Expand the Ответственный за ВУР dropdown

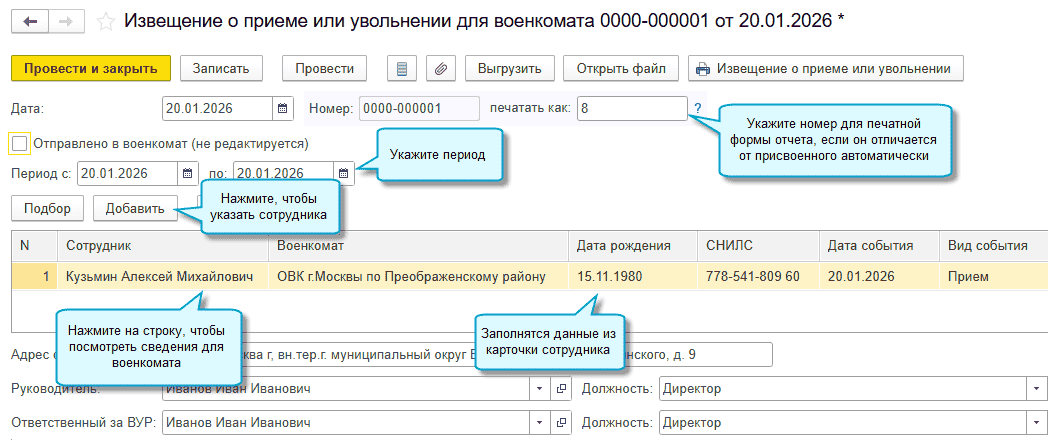pos(541,422)
